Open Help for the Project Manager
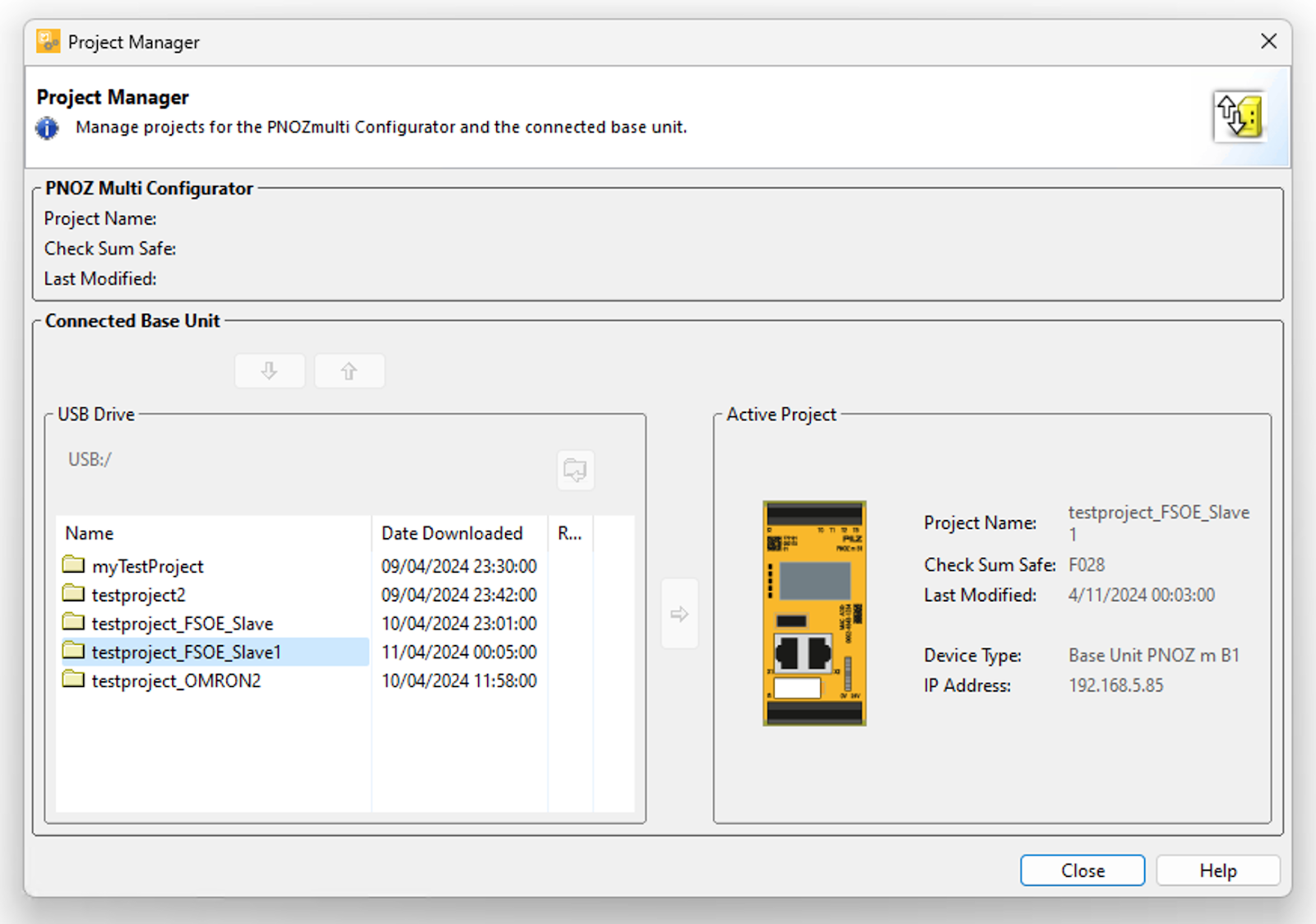 1218,871
